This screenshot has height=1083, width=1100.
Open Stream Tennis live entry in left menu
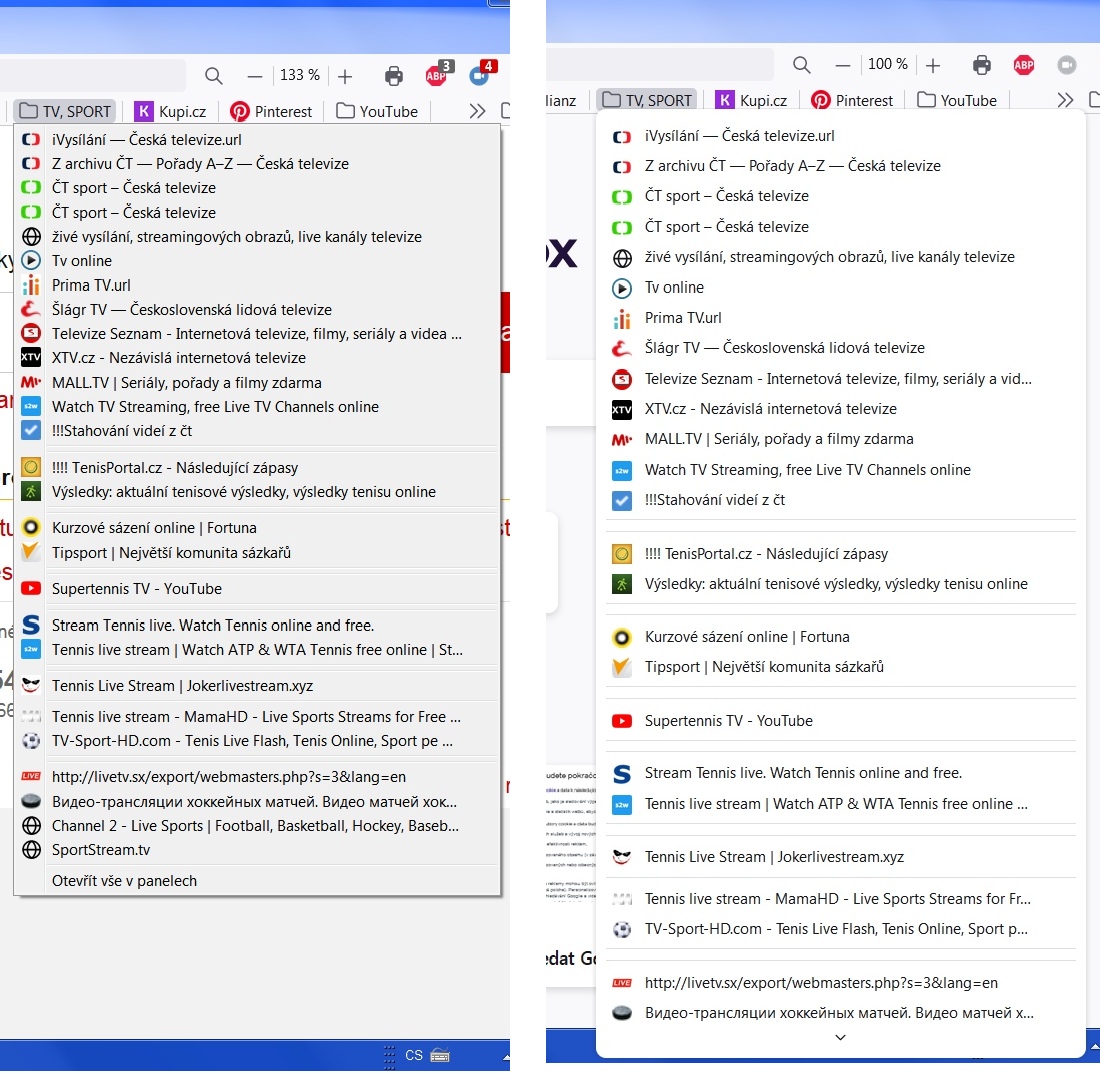pyautogui.click(x=257, y=625)
